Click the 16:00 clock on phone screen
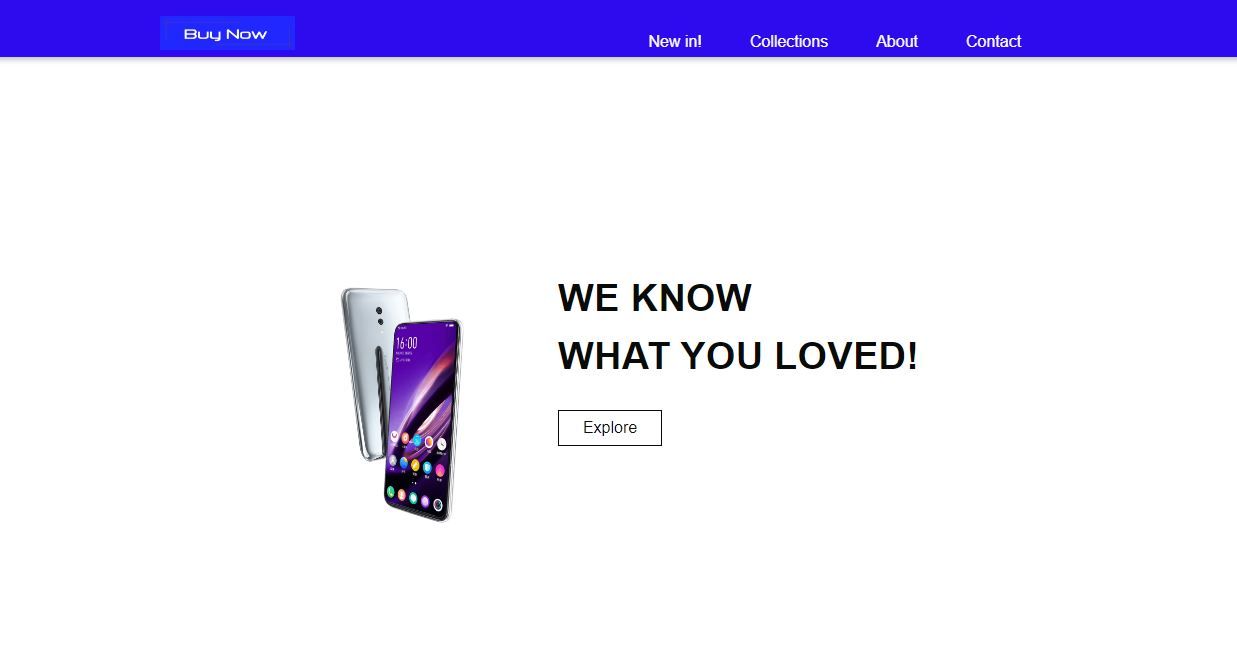1237x654 pixels. click(407, 343)
